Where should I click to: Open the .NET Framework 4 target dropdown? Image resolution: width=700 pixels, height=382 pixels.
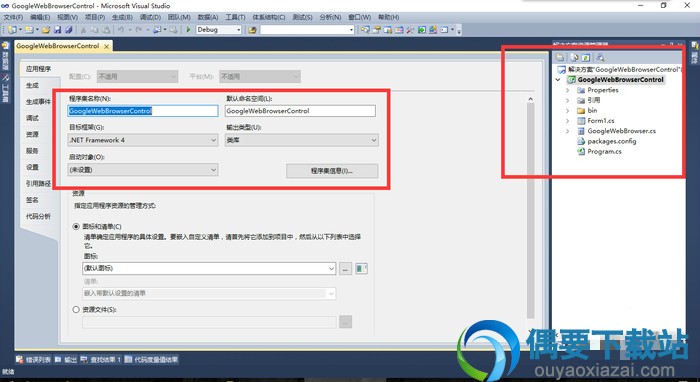coord(143,140)
